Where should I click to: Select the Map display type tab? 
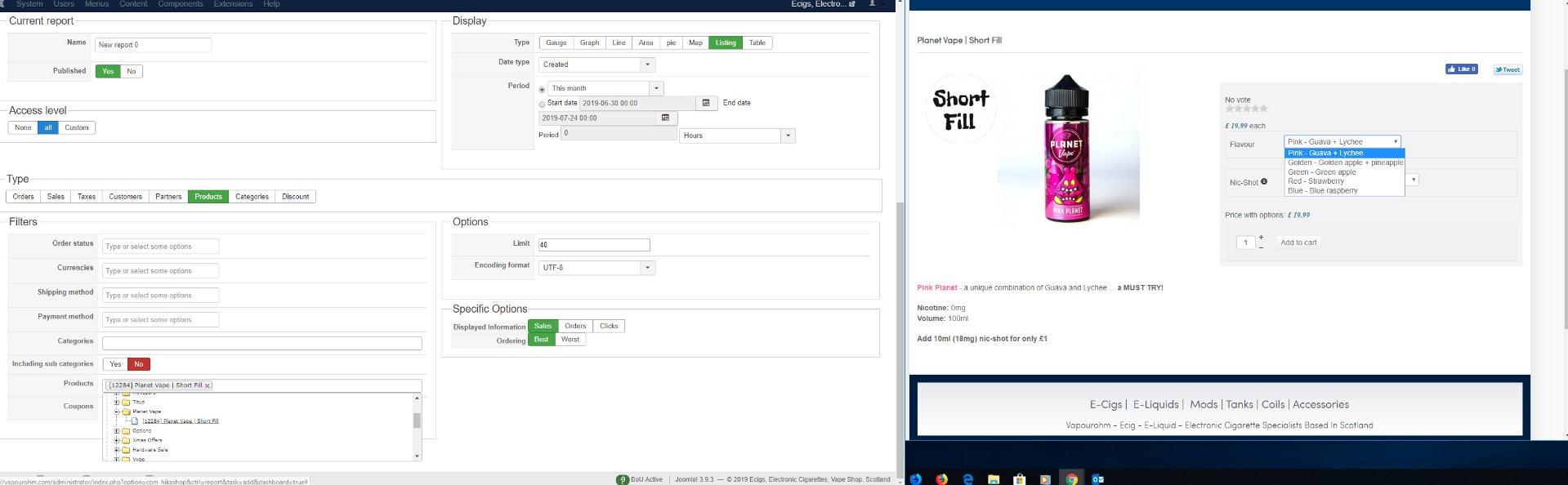695,42
